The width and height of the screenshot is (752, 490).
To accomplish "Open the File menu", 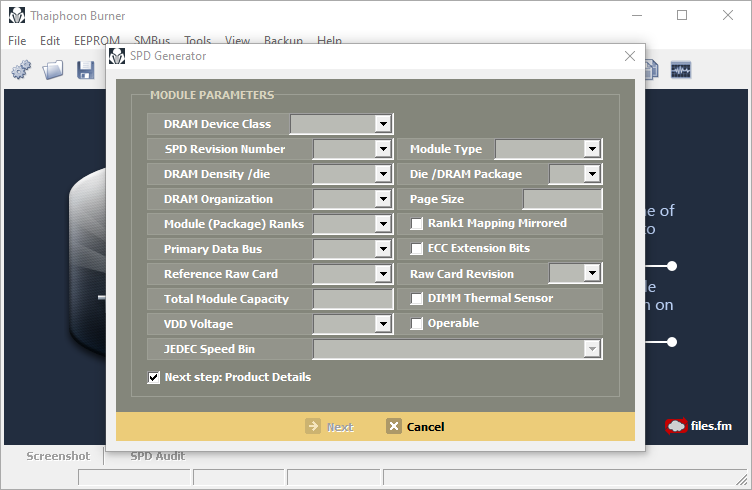I will pos(17,41).
